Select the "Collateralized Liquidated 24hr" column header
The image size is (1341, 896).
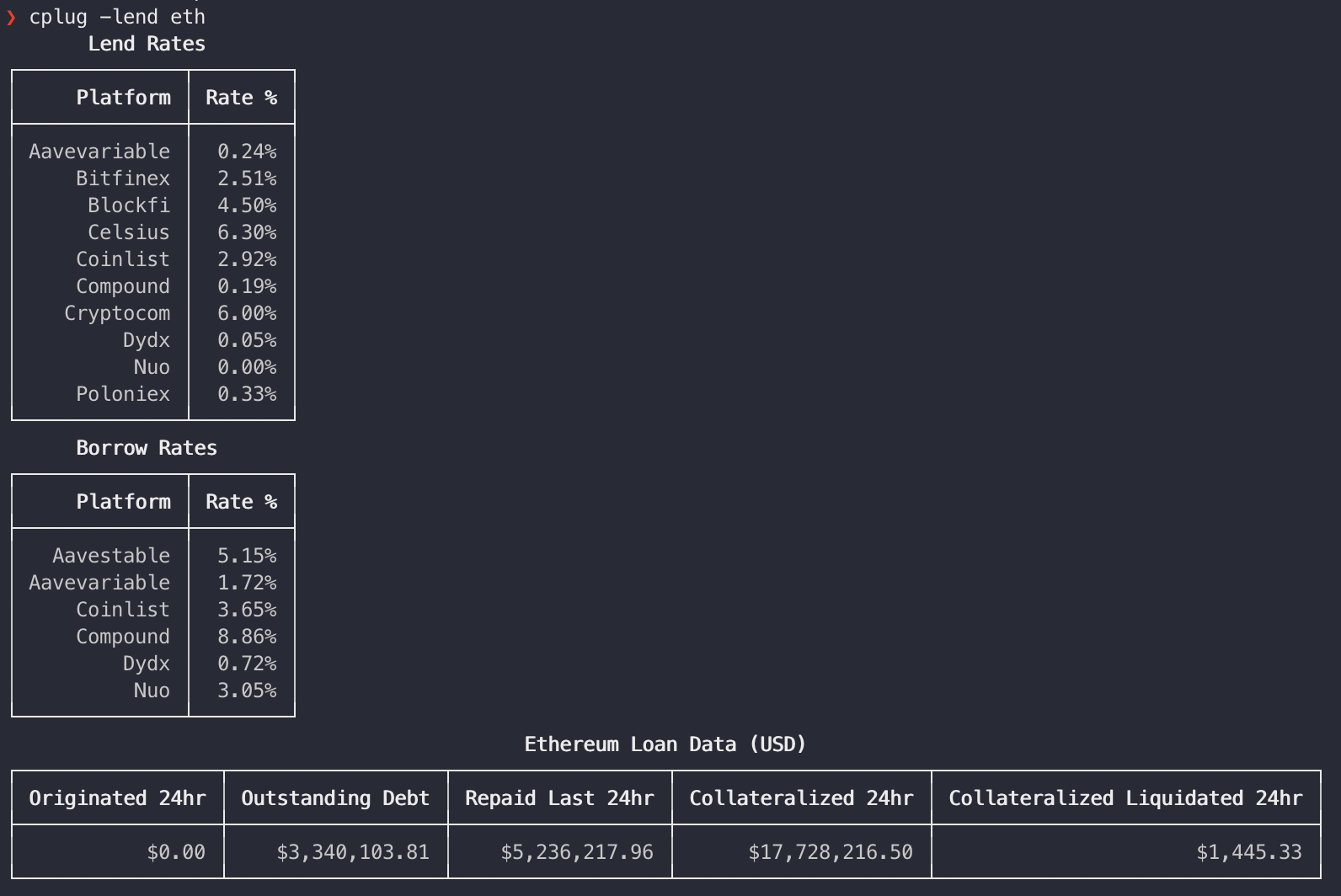(x=1125, y=798)
